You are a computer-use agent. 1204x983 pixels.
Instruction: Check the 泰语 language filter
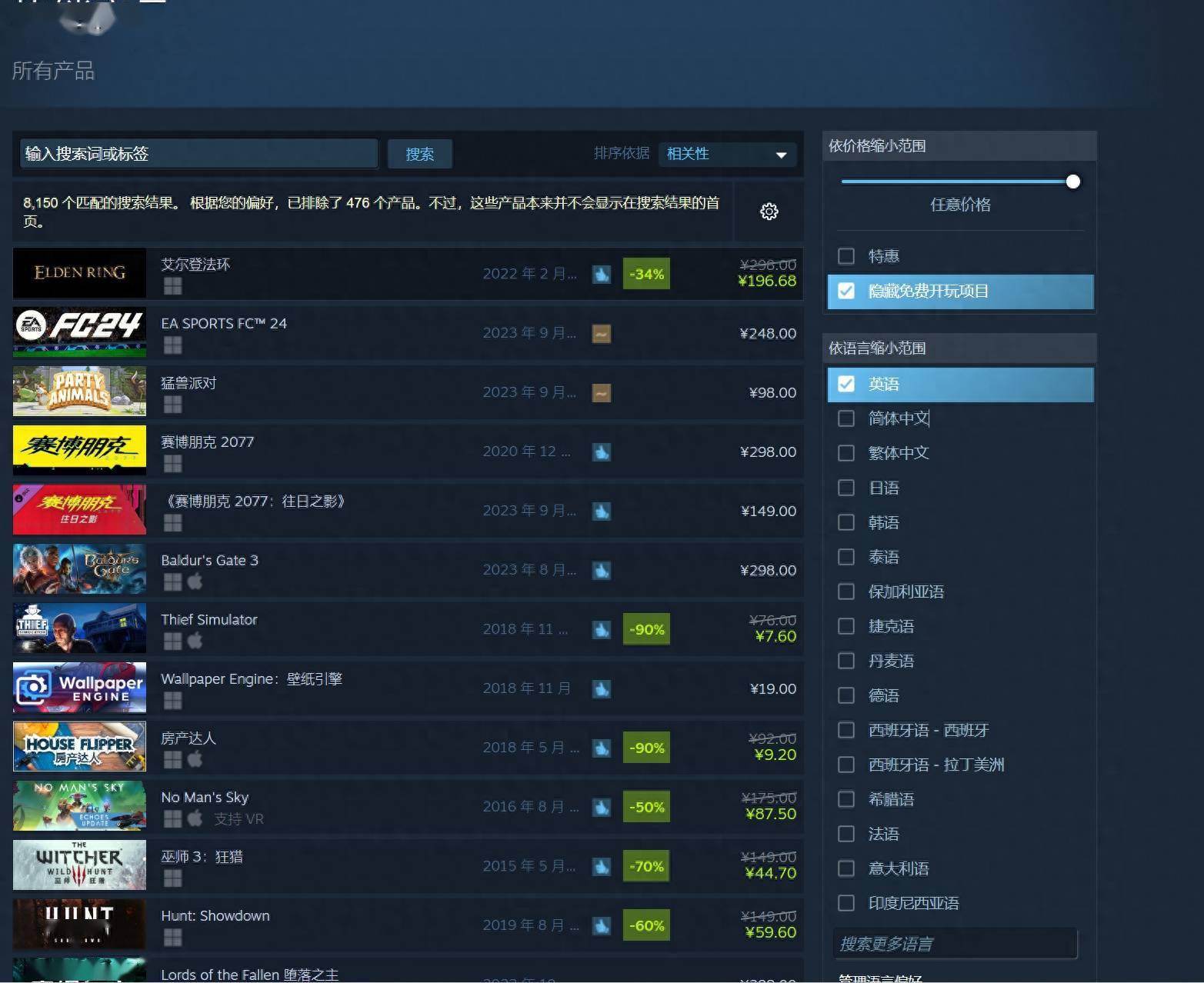pyautogui.click(x=846, y=557)
